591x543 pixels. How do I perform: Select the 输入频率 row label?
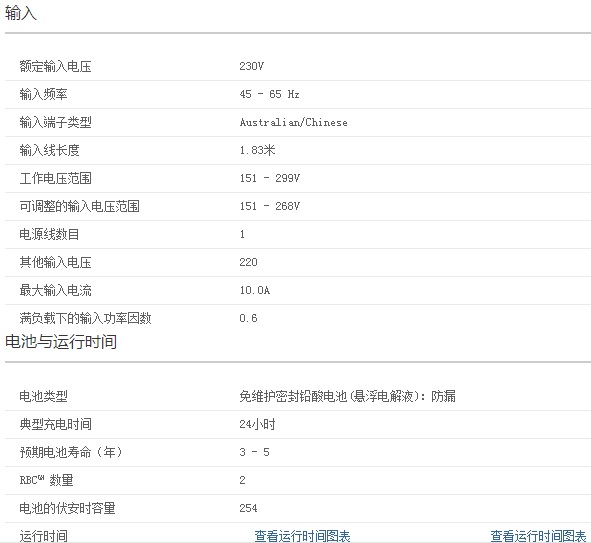[x=43, y=94]
